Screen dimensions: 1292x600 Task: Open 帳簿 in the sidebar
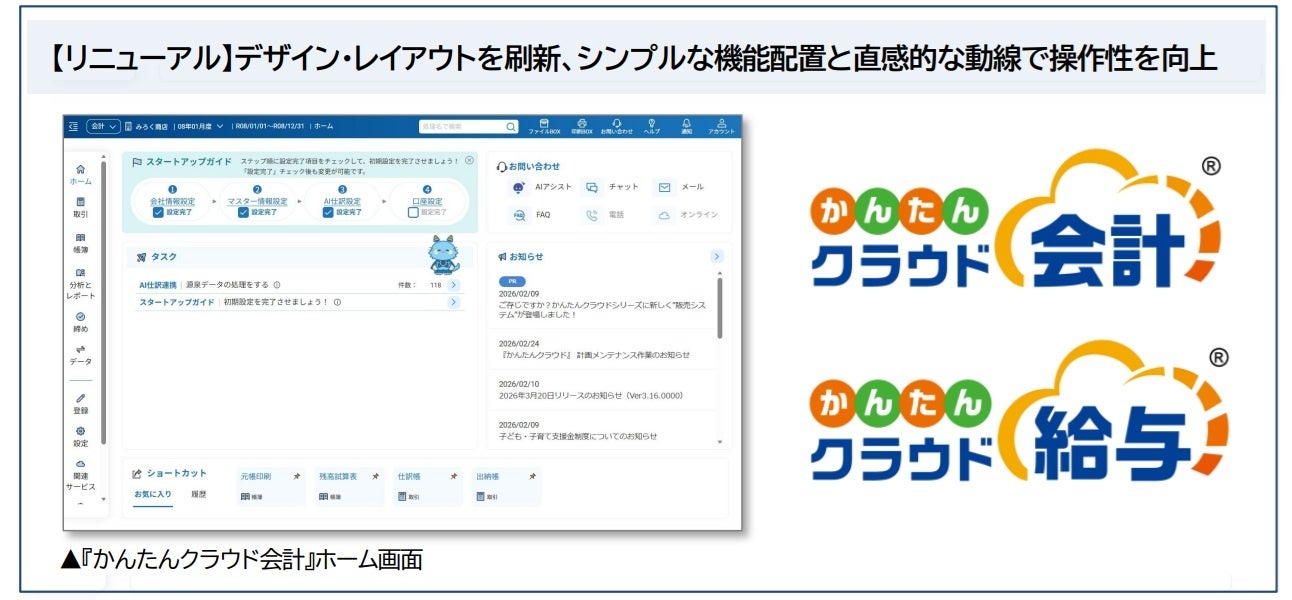pos(81,243)
